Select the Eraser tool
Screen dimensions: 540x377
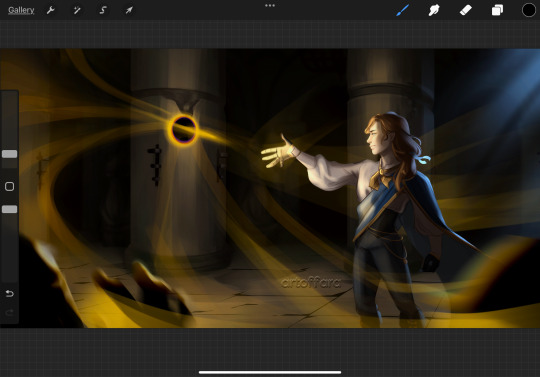[x=466, y=10]
